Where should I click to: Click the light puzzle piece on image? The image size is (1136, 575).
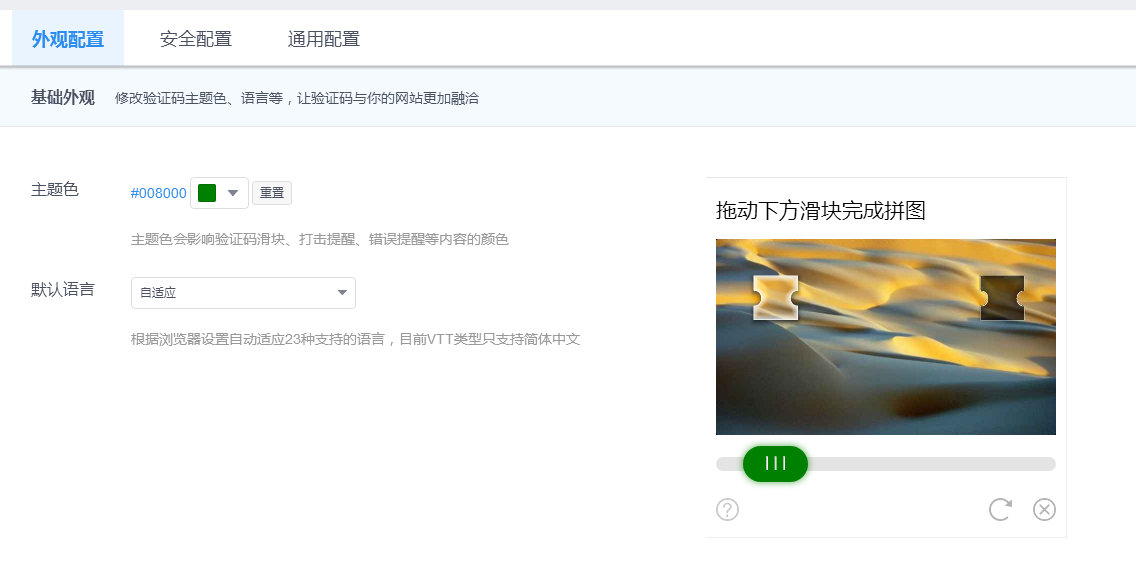(775, 298)
